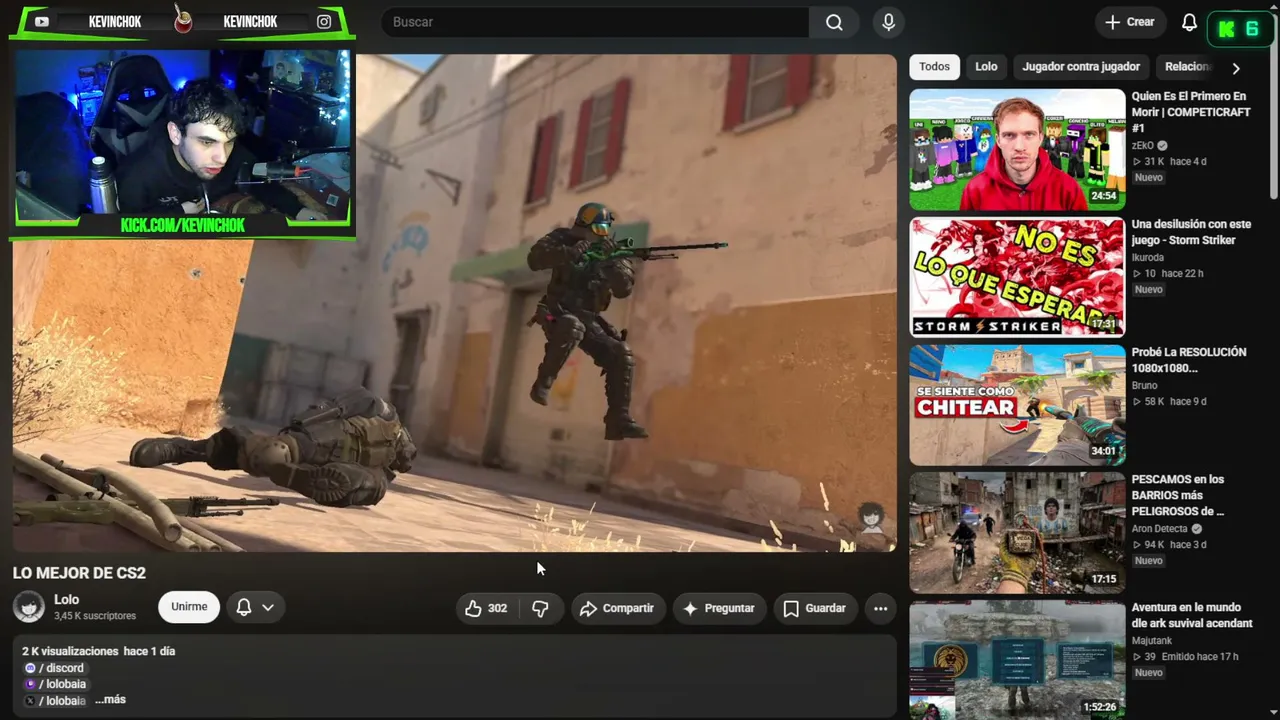The height and width of the screenshot is (720, 1280).
Task: Click the "3,45 K suscriptores" text
Action: (95, 616)
